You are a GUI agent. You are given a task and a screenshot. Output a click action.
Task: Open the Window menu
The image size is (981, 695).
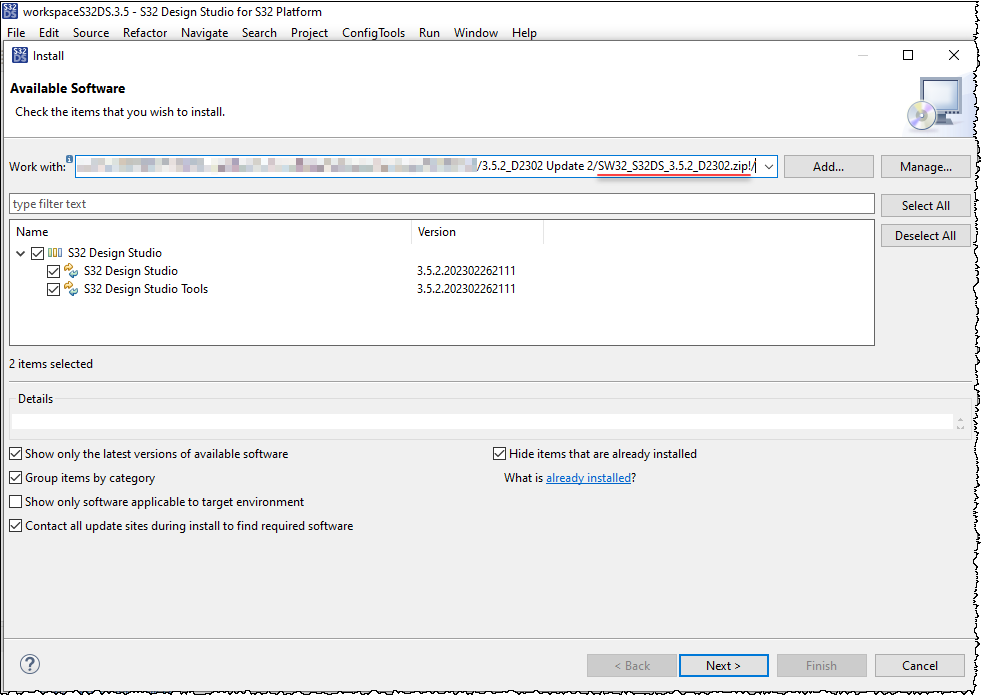pos(475,33)
